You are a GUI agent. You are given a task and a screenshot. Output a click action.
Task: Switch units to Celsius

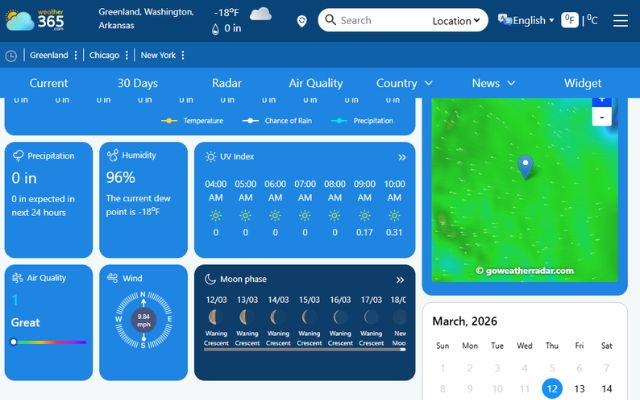(x=592, y=20)
